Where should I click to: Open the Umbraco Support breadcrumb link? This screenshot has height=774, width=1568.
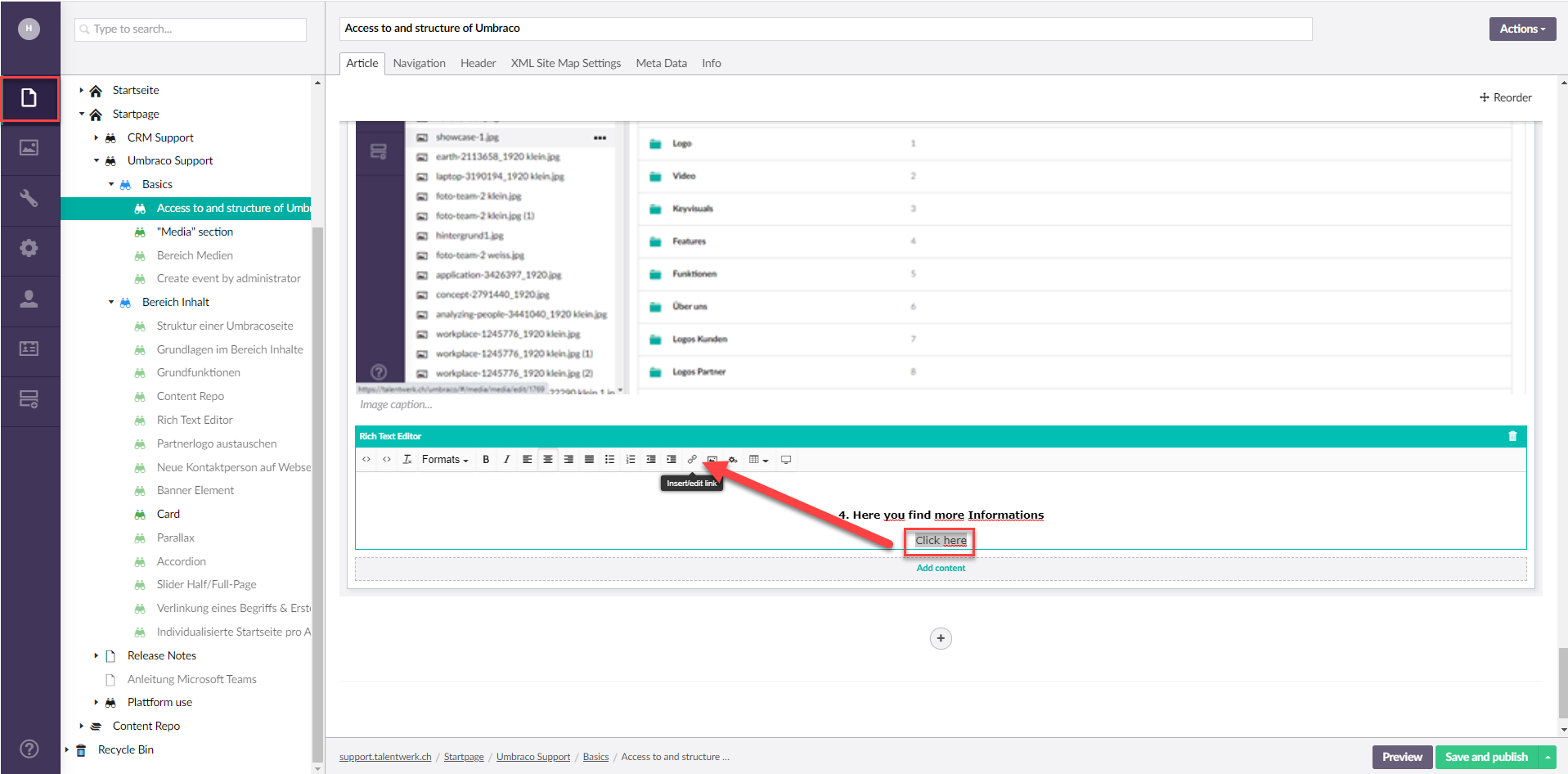[x=533, y=757]
